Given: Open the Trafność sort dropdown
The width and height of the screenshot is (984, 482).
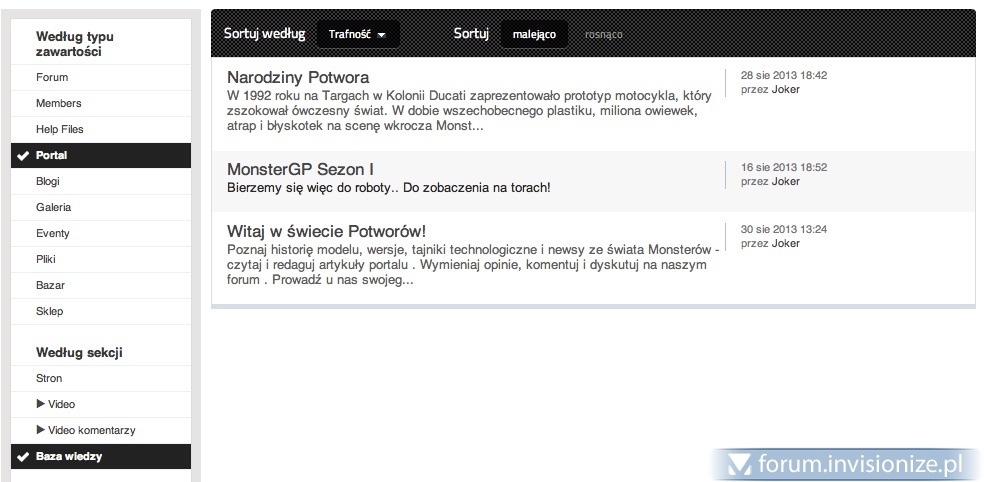Looking at the screenshot, I should click(358, 34).
